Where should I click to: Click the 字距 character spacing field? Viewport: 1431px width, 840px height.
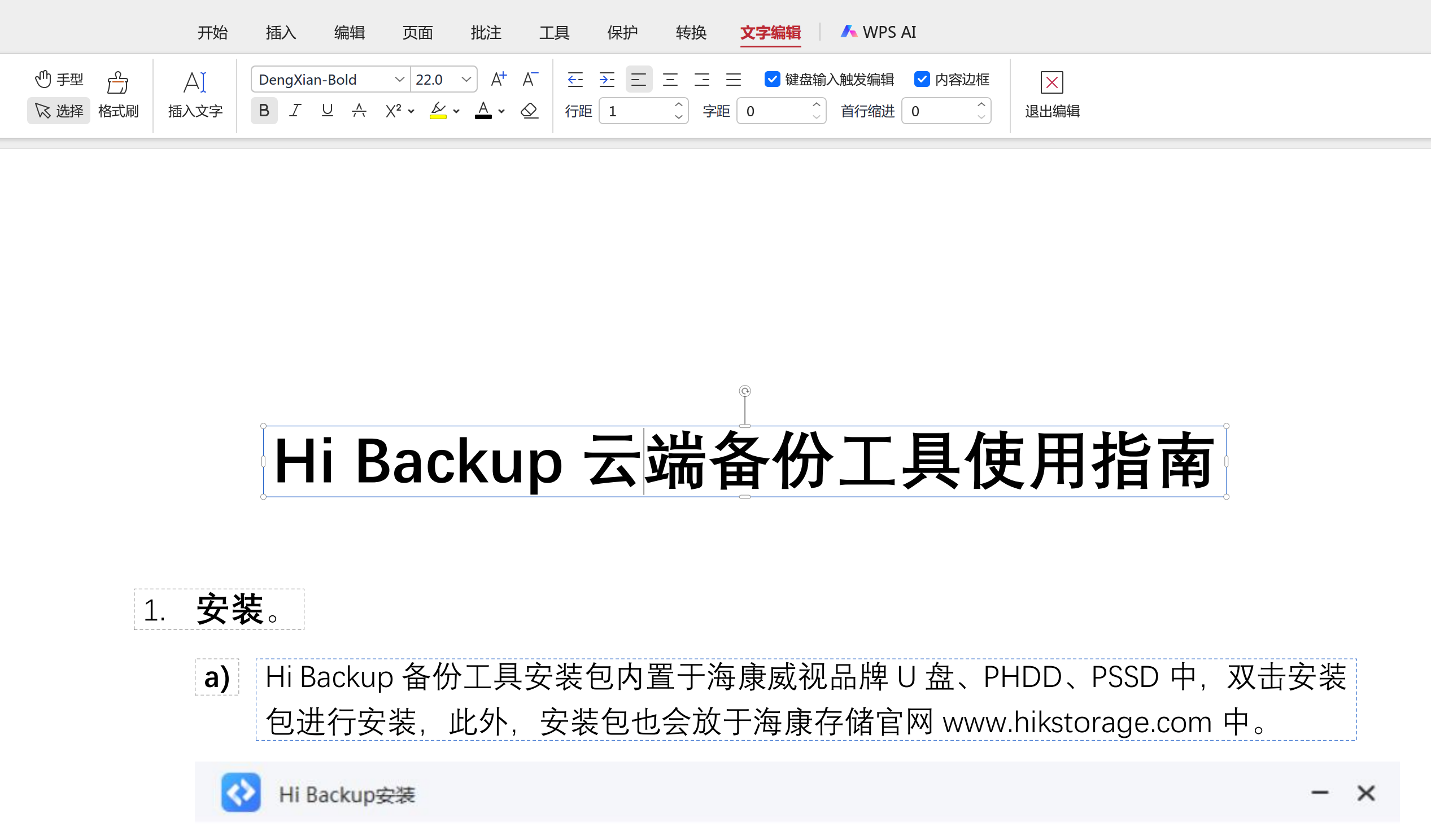782,111
